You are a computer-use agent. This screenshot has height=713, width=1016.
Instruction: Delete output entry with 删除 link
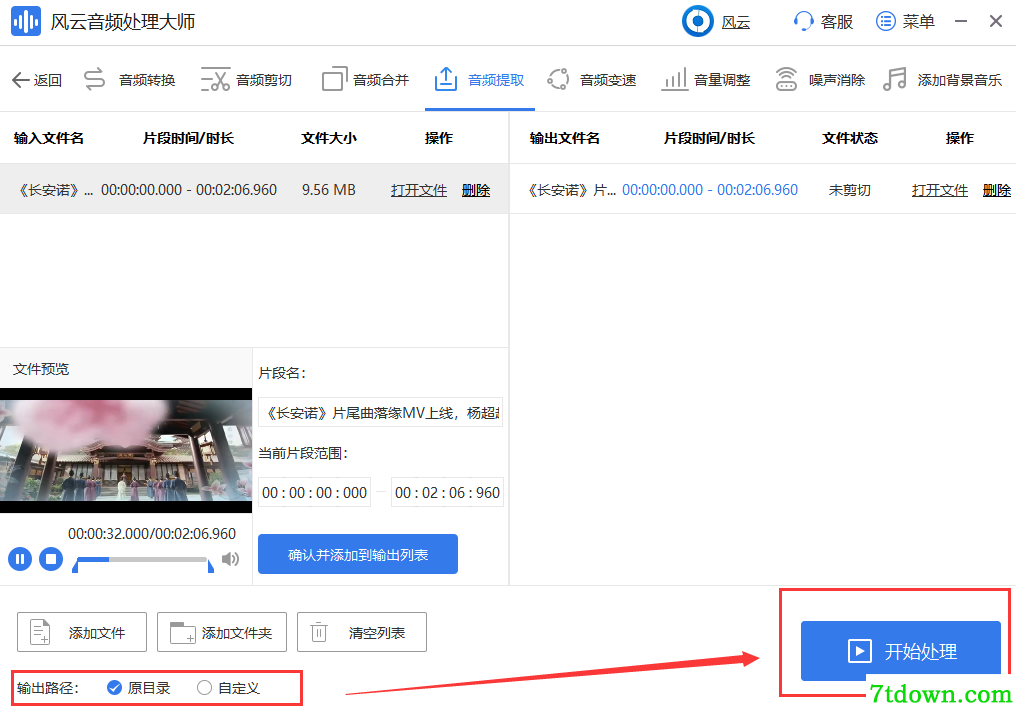click(997, 190)
